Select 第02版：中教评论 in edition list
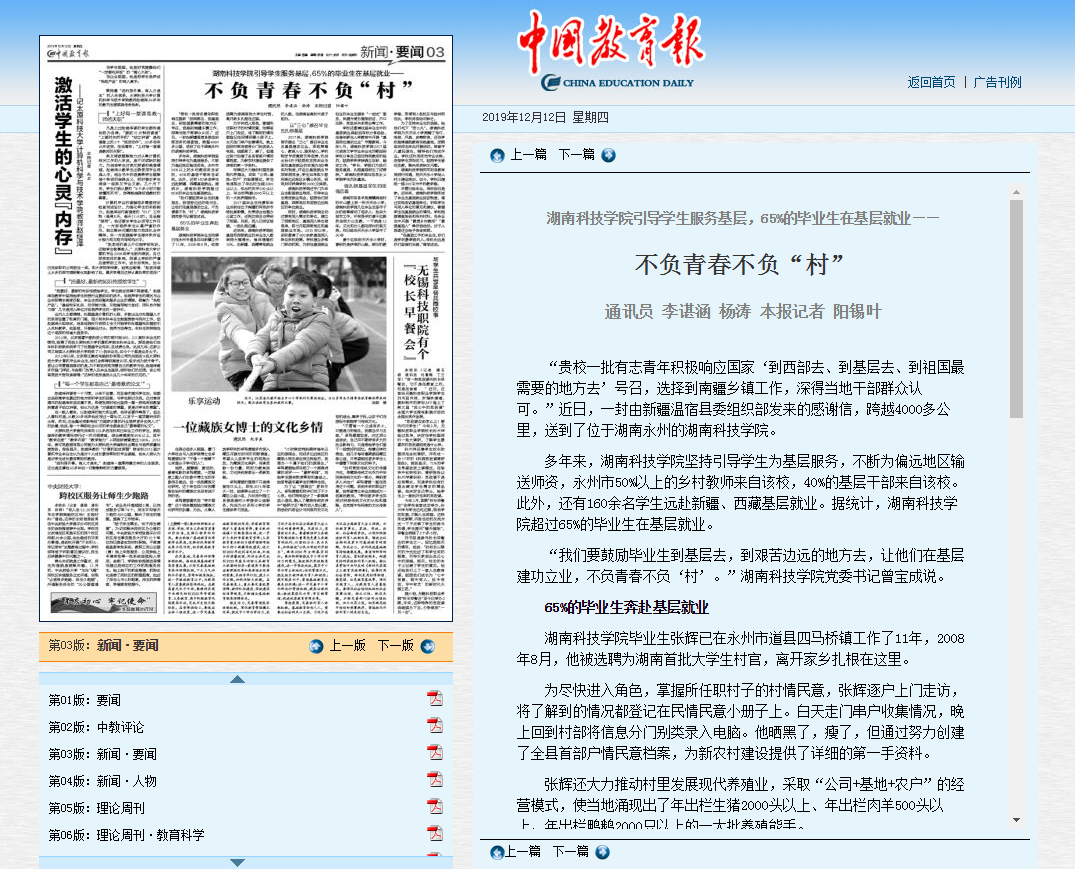Image resolution: width=1075 pixels, height=869 pixels. [96, 727]
